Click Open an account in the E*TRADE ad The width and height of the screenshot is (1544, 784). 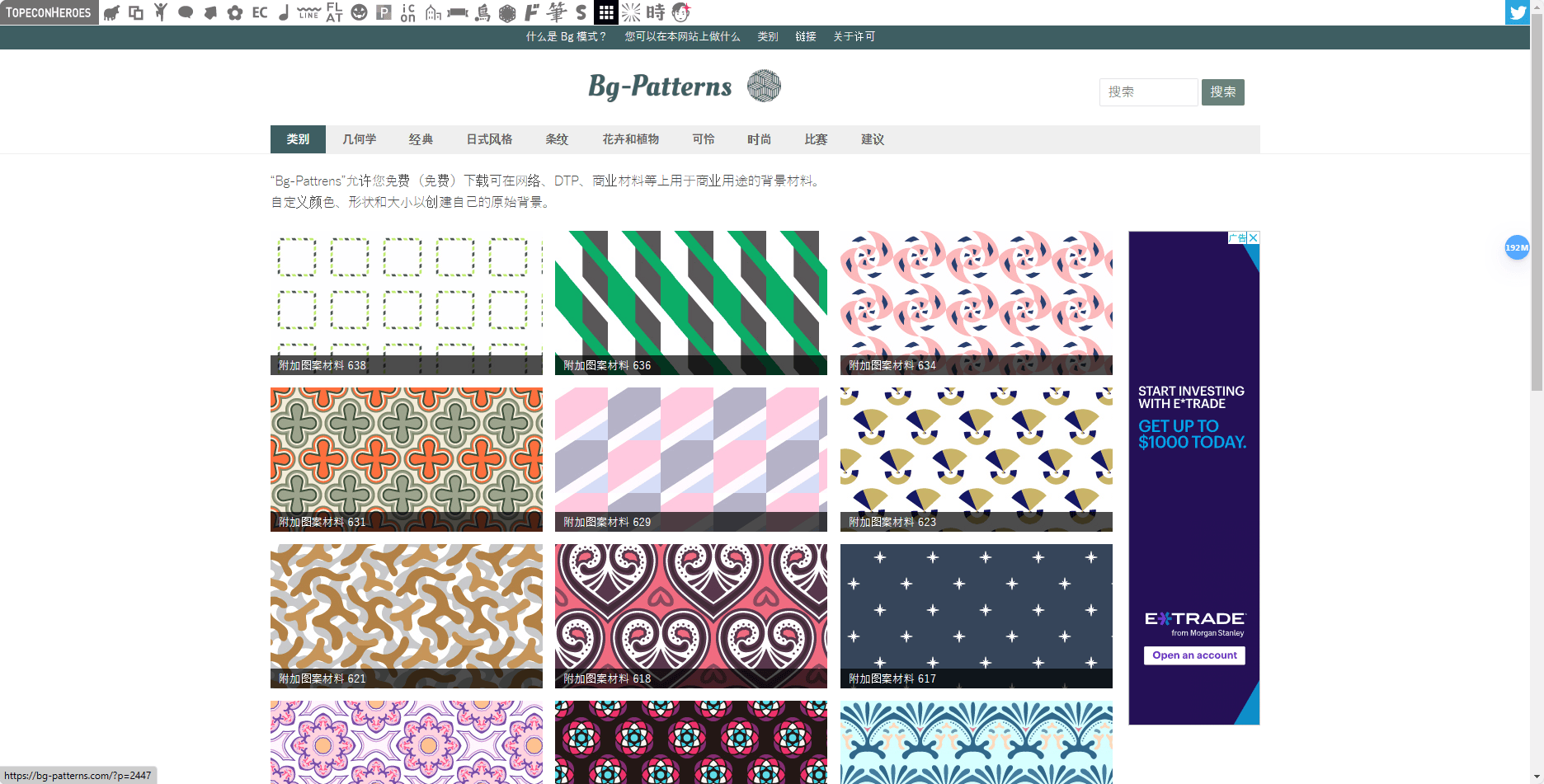1193,655
